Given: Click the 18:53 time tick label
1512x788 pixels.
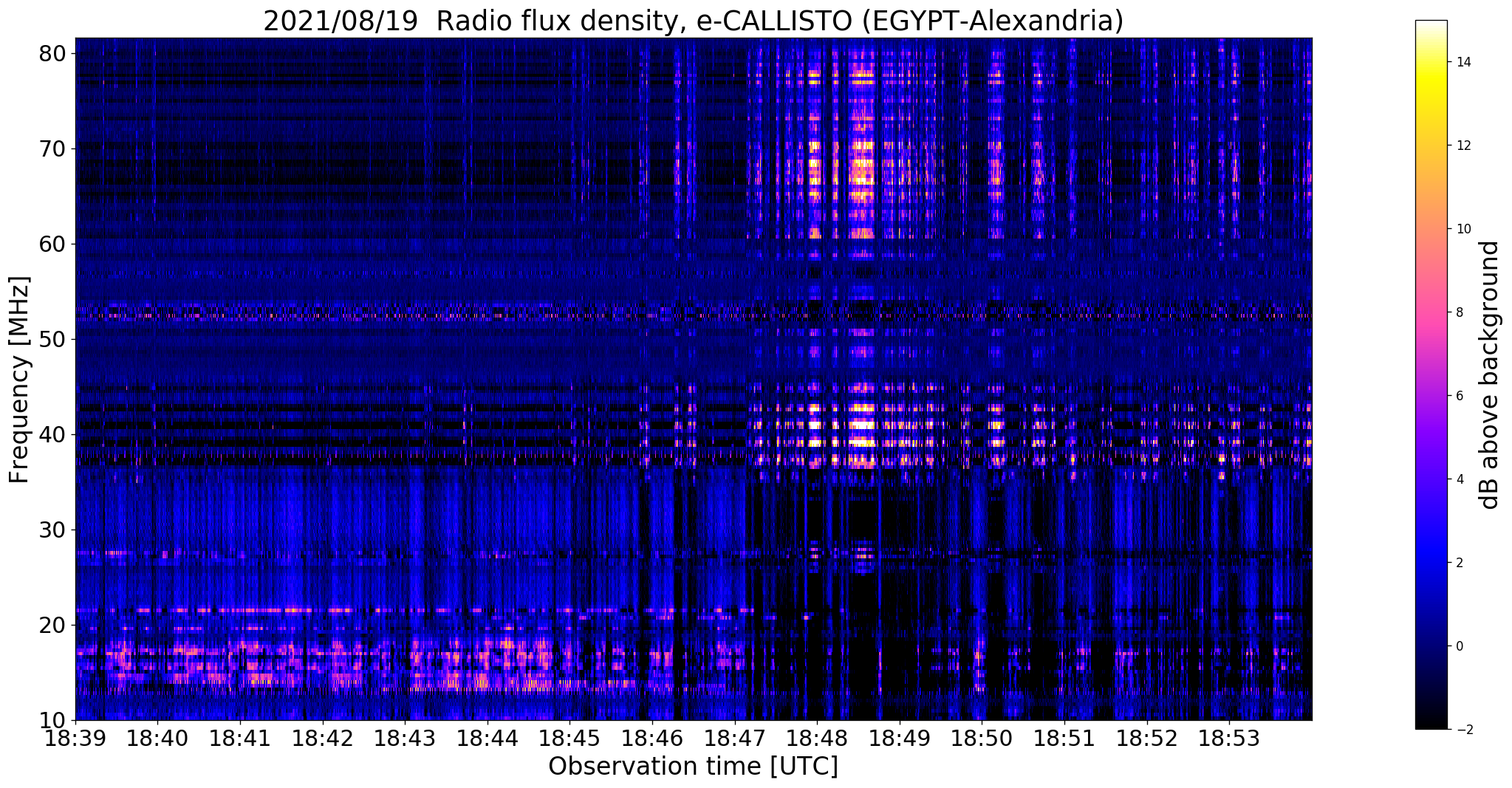Looking at the screenshot, I should tap(1229, 738).
